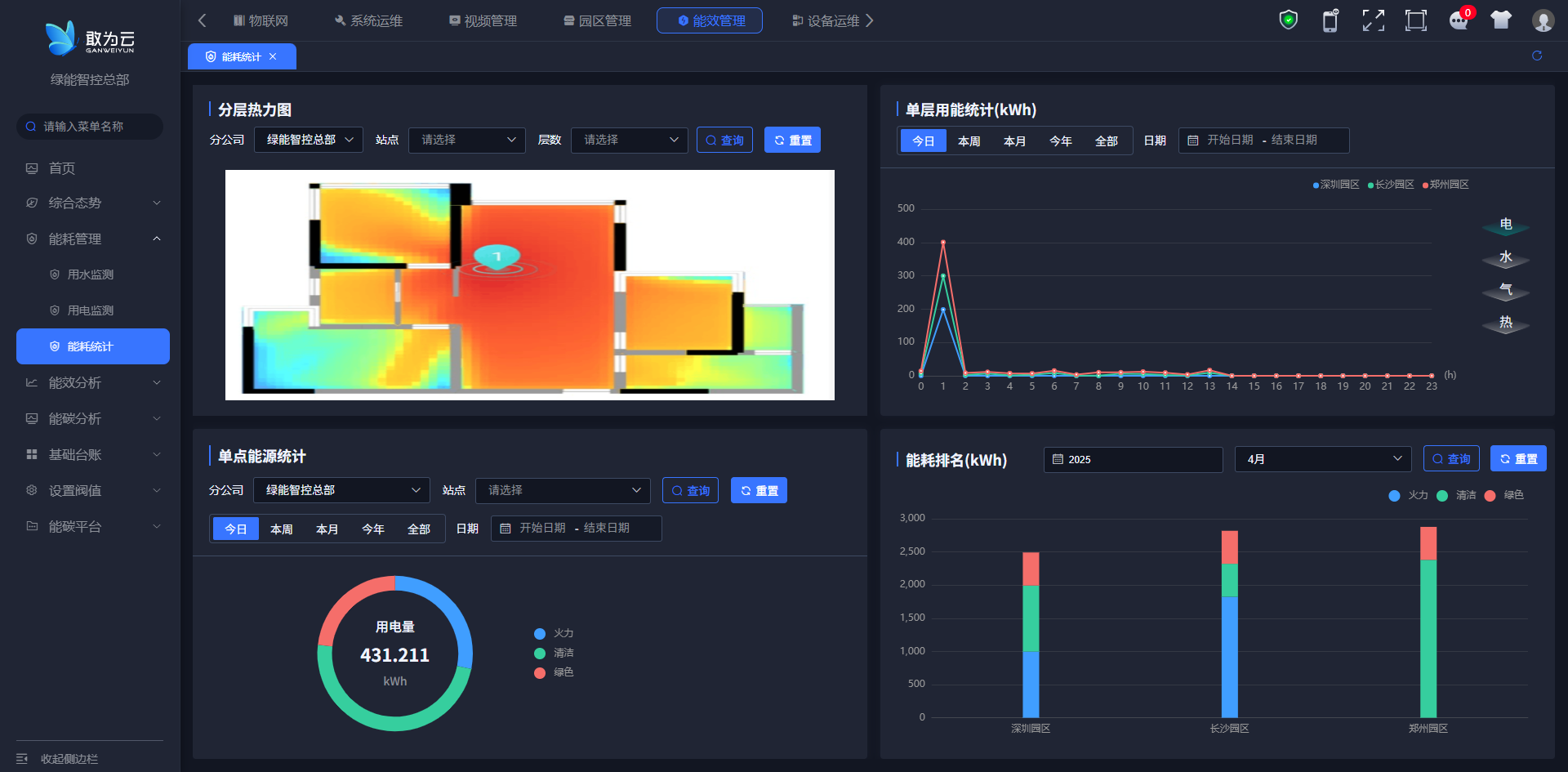Switch to 视频管理 top menu

483,20
